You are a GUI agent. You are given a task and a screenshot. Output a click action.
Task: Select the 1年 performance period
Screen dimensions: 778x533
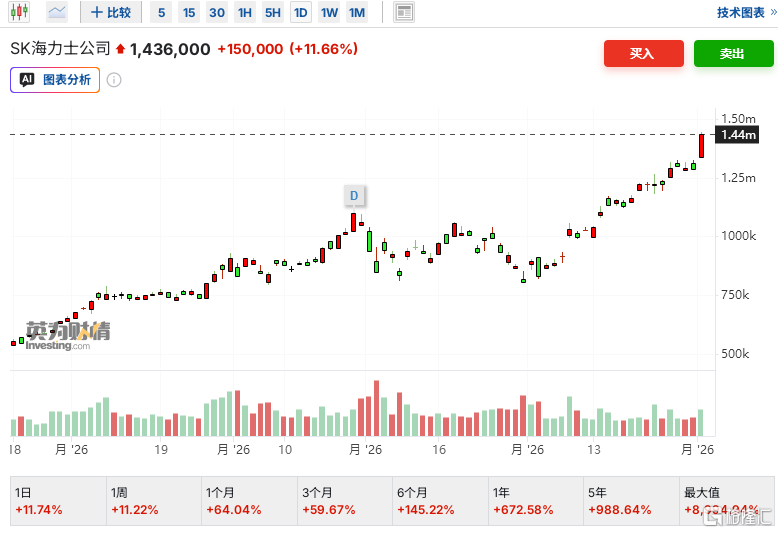click(536, 501)
